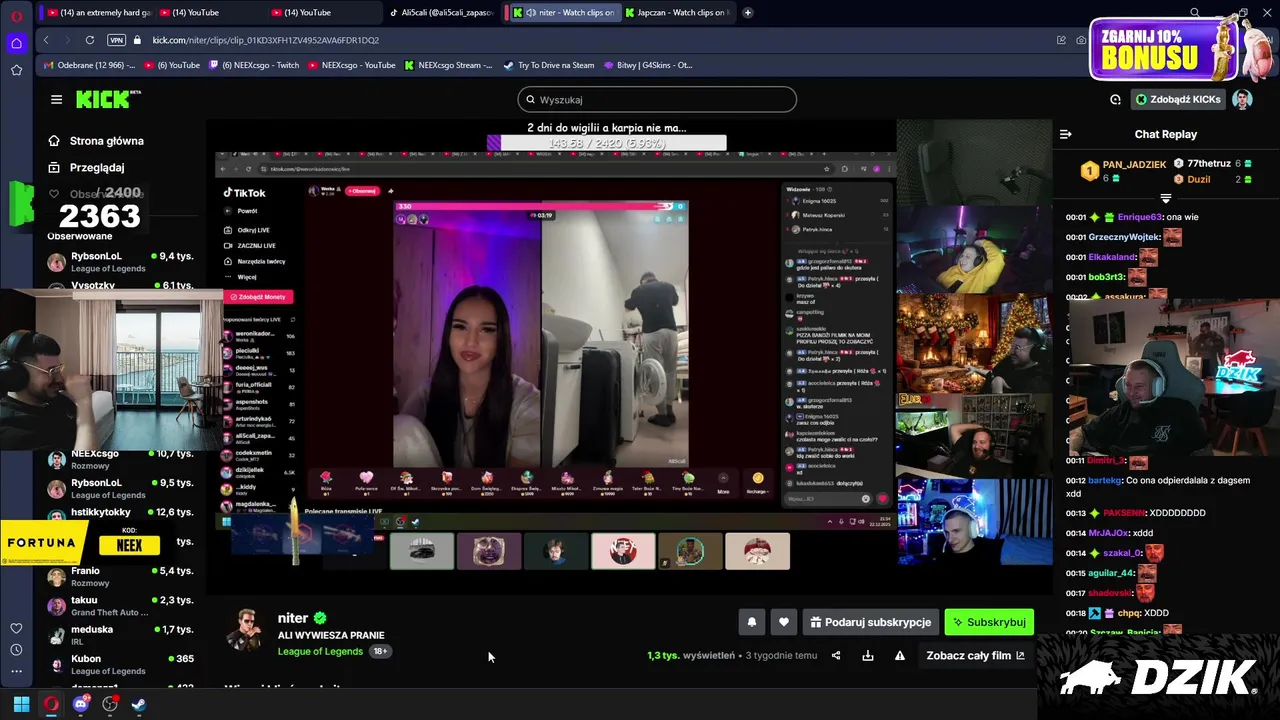The width and height of the screenshot is (1280, 720).
Task: Open the League of Legends category link
Action: (320, 651)
